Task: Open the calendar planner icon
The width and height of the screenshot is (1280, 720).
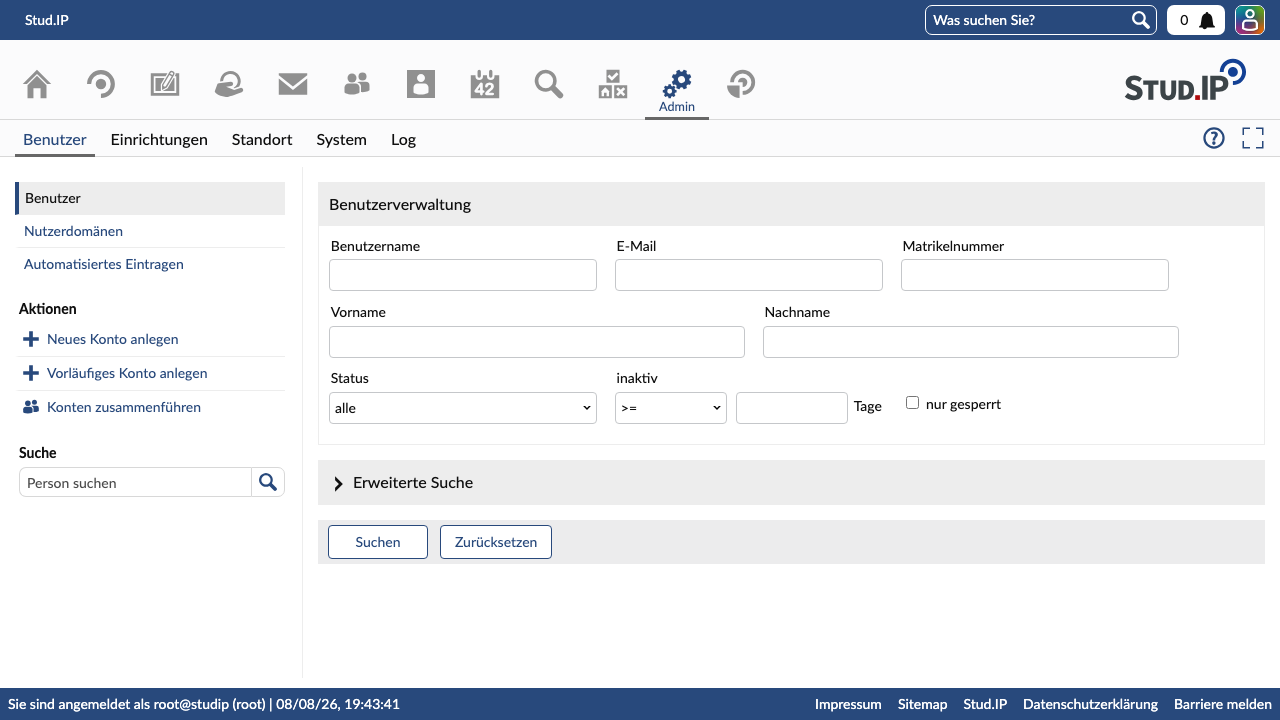Action: coord(485,84)
